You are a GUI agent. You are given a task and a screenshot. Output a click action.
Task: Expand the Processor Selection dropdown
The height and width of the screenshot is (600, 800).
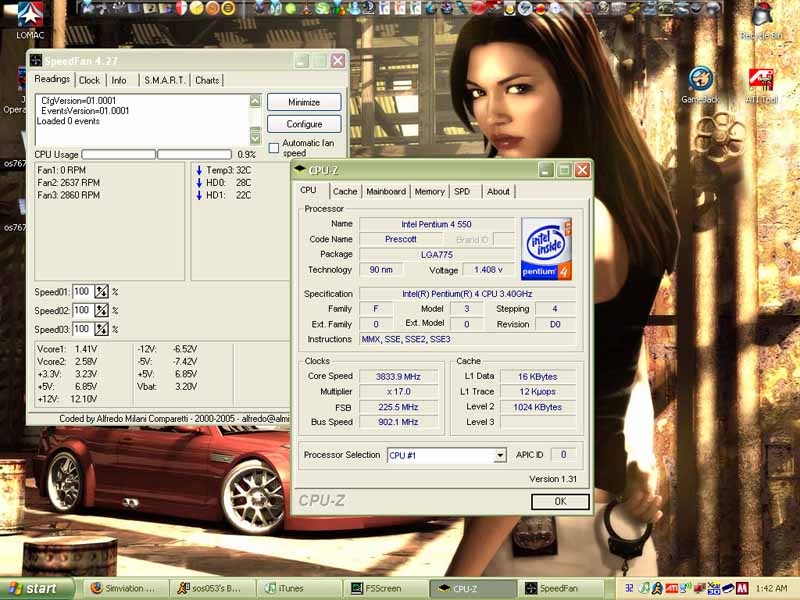click(500, 455)
